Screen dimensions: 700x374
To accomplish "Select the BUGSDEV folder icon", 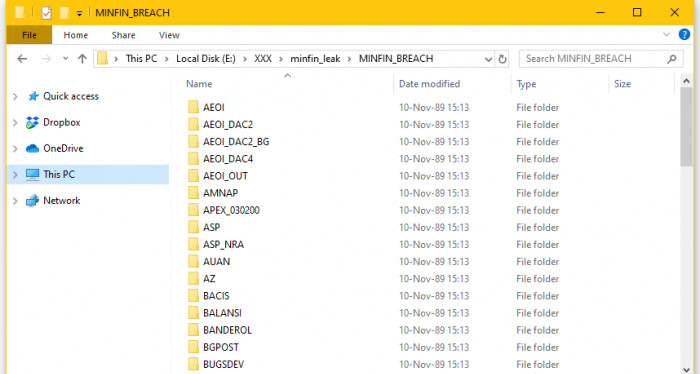I will 193,364.
